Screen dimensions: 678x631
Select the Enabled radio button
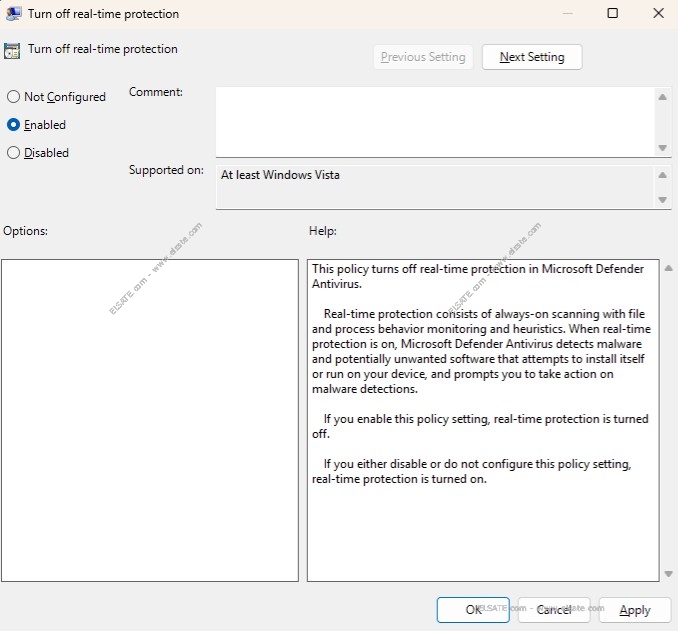(x=14, y=125)
